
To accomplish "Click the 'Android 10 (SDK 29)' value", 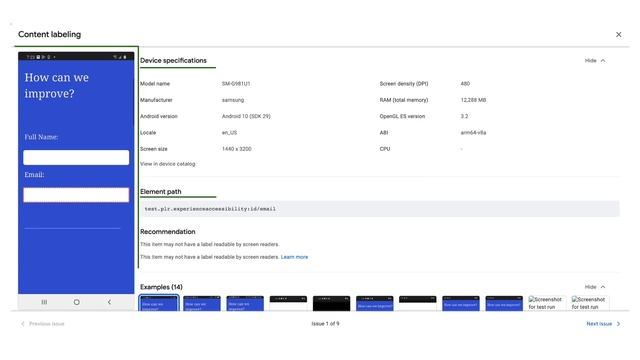I will coord(246,116).
